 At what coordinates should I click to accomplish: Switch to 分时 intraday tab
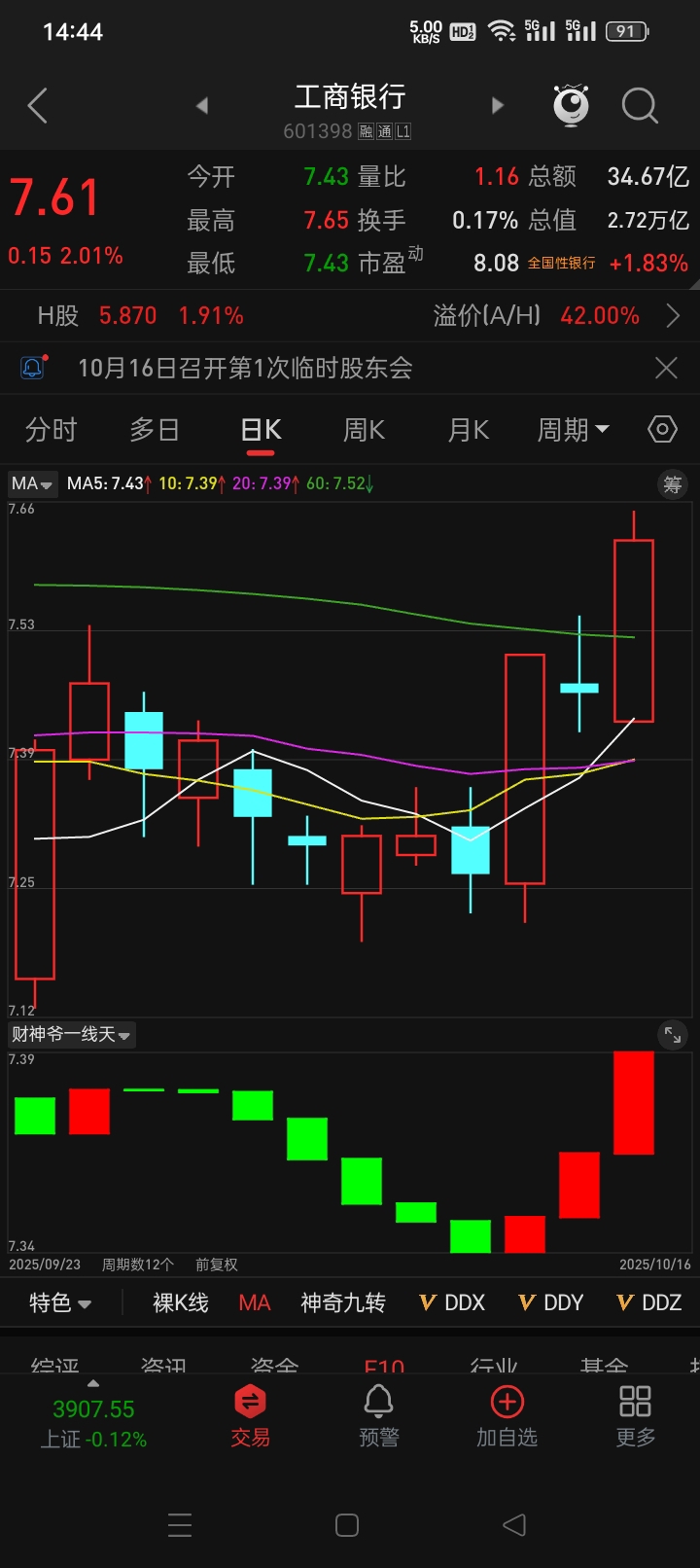click(51, 429)
